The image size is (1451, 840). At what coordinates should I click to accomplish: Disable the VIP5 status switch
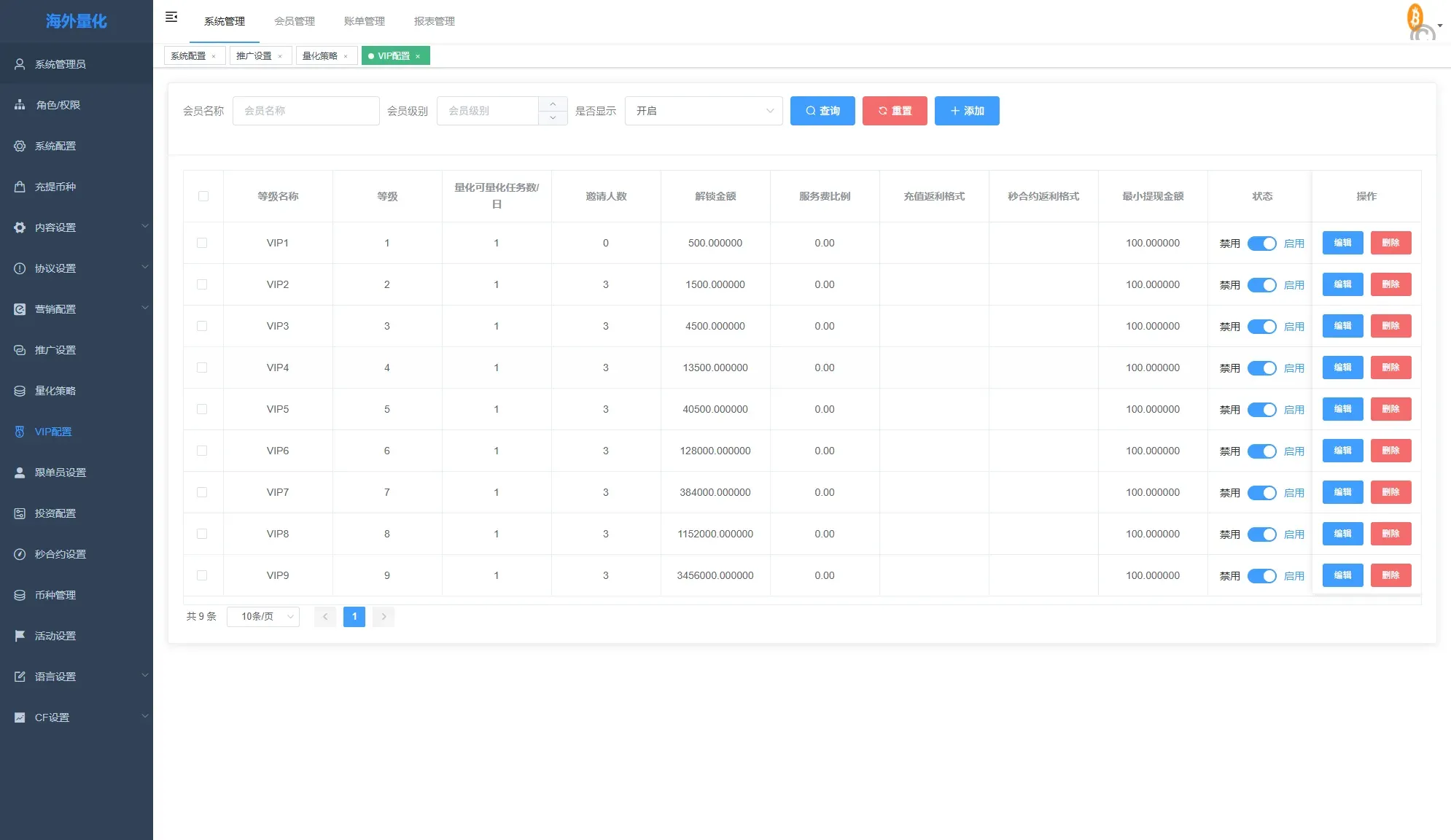1261,410
